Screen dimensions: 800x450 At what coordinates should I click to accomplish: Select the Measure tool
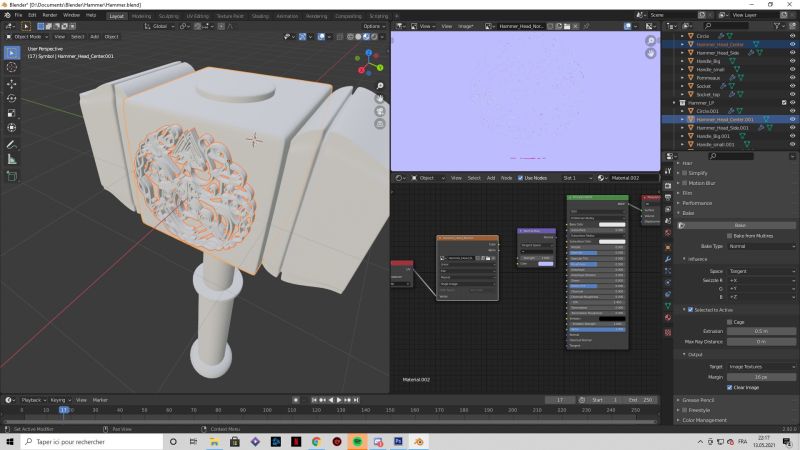pyautogui.click(x=12, y=160)
